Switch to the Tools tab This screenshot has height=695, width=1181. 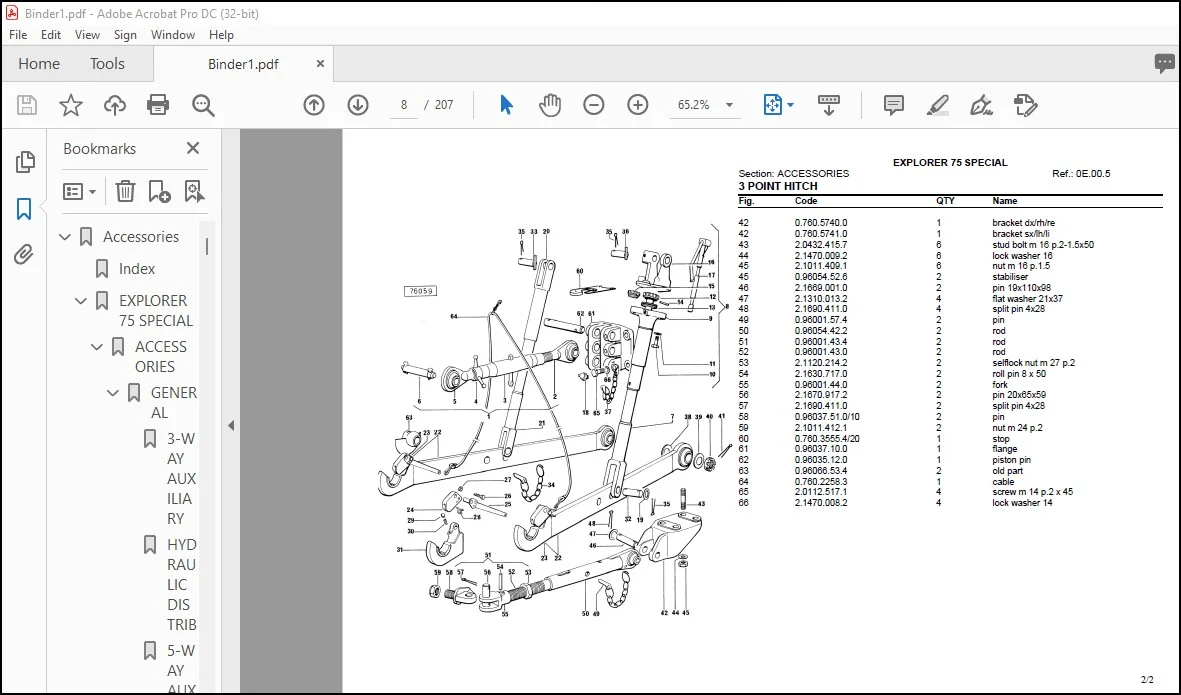[x=107, y=64]
